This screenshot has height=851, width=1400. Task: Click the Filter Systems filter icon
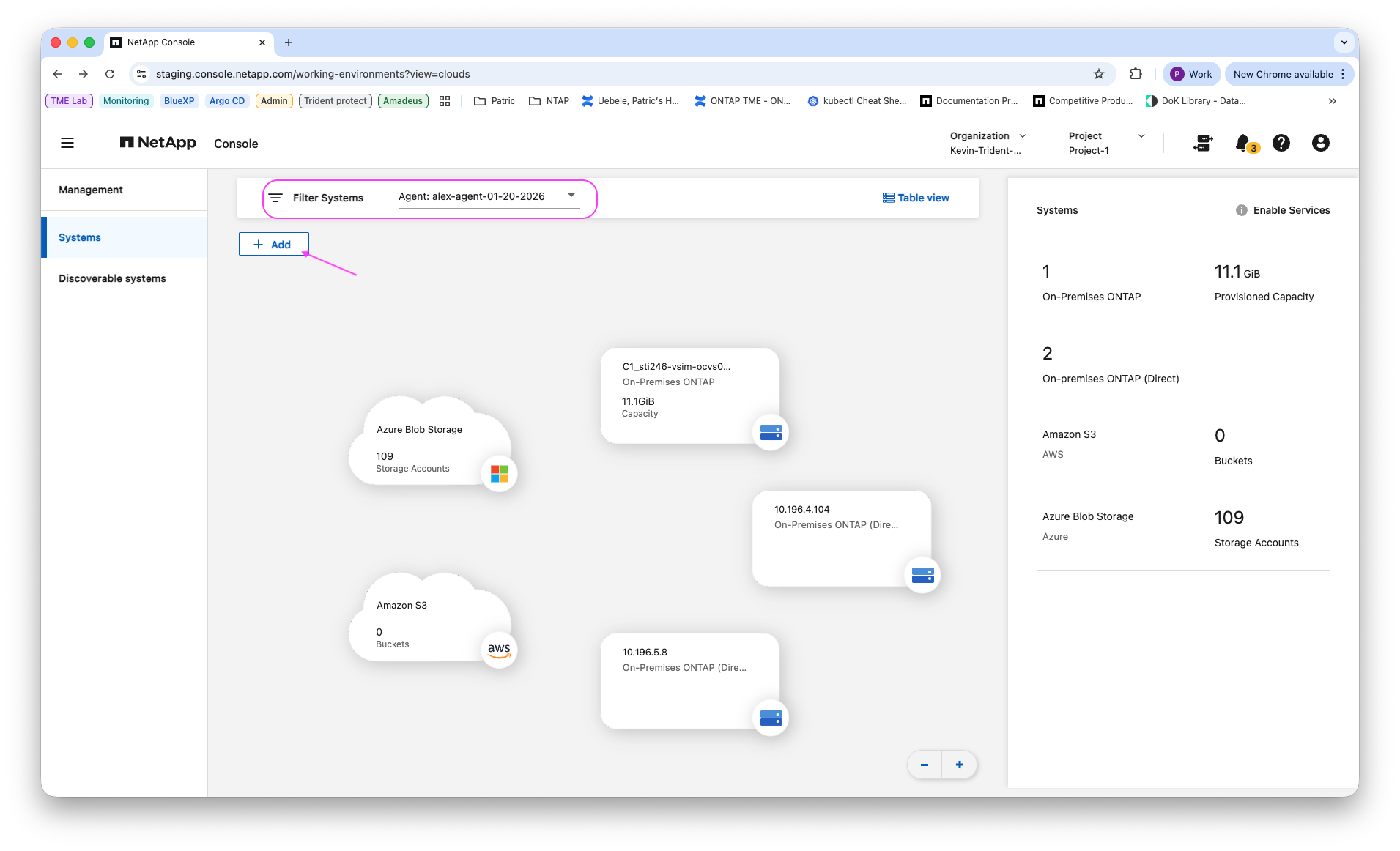(x=275, y=198)
